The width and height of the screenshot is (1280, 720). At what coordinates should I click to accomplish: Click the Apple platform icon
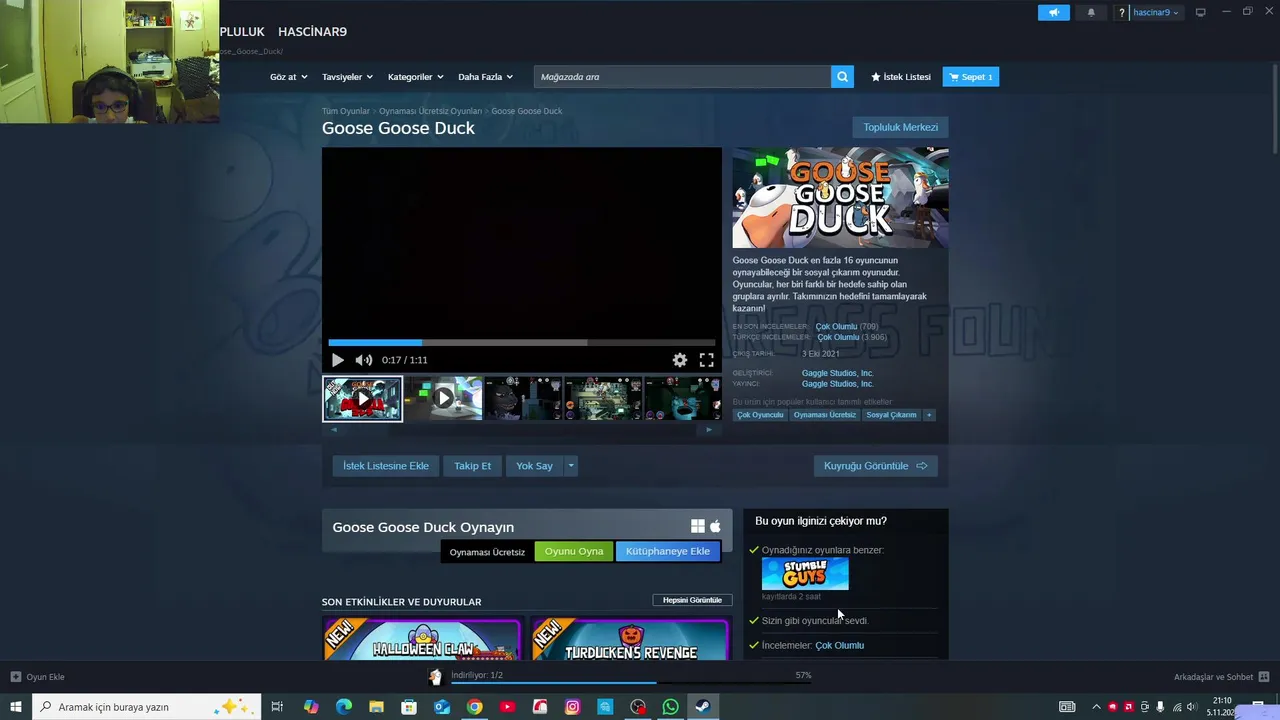pyautogui.click(x=715, y=527)
